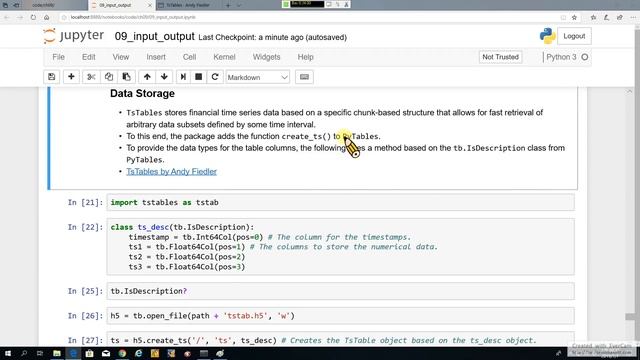The height and width of the screenshot is (360, 640).
Task: Open reading view icon in address bar
Action: [x=563, y=17]
